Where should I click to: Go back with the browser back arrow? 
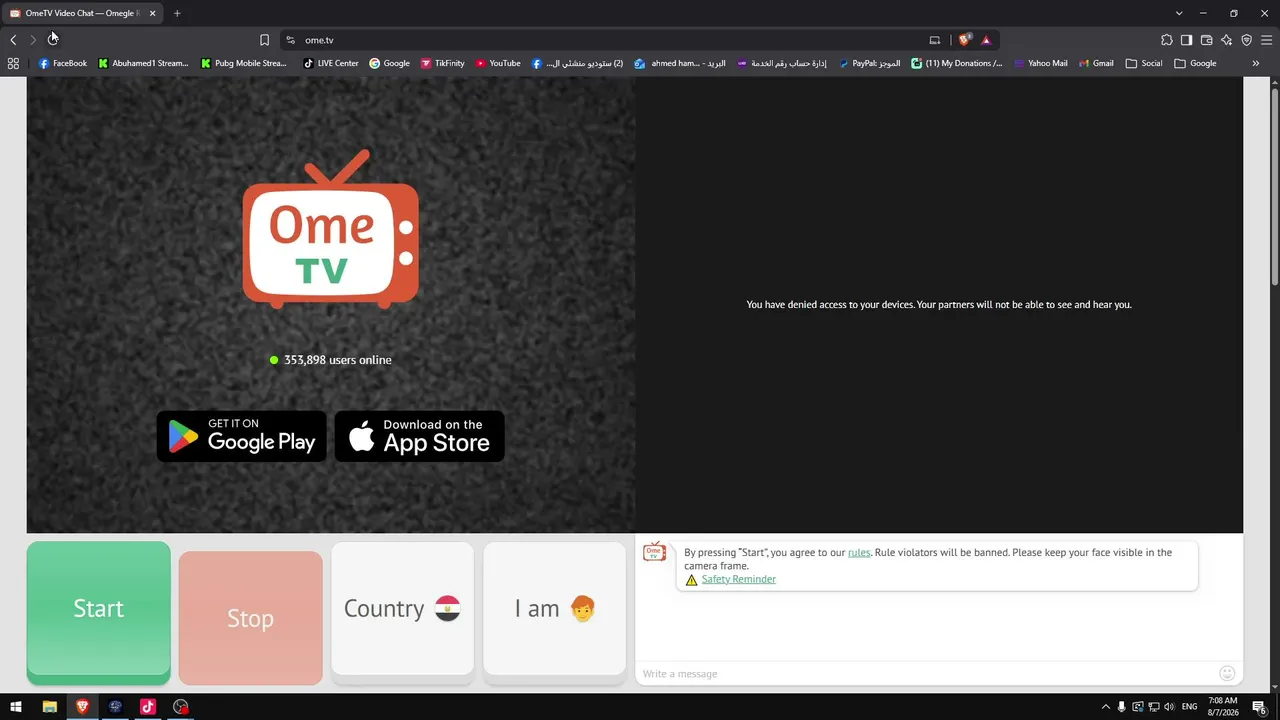13,40
